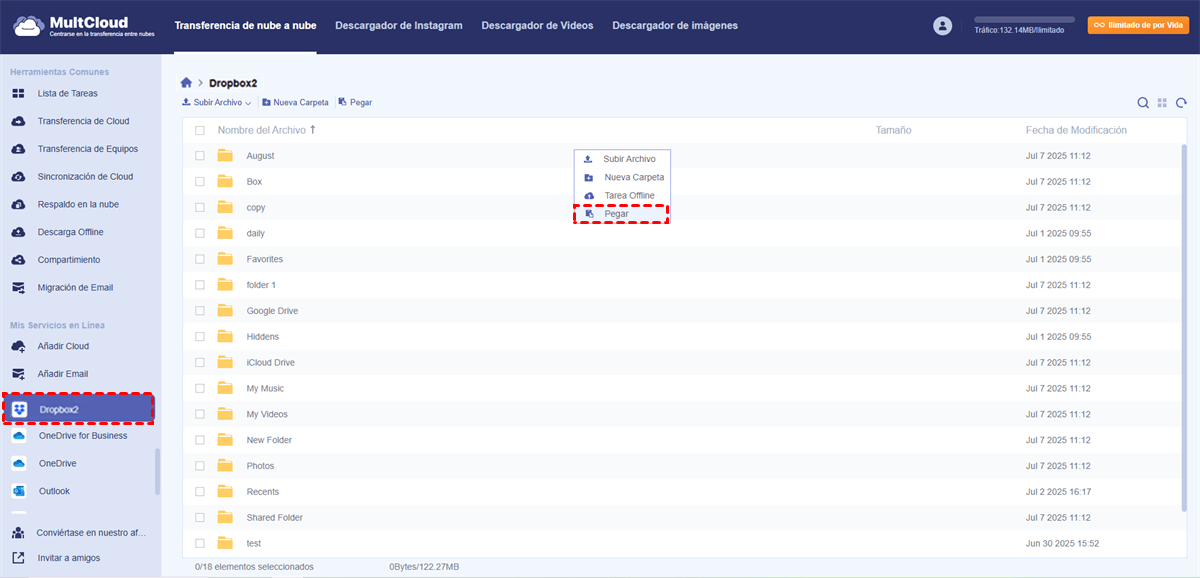Click the Migración de Email icon
Screen dimensions: 1200x578
pyautogui.click(x=18, y=288)
